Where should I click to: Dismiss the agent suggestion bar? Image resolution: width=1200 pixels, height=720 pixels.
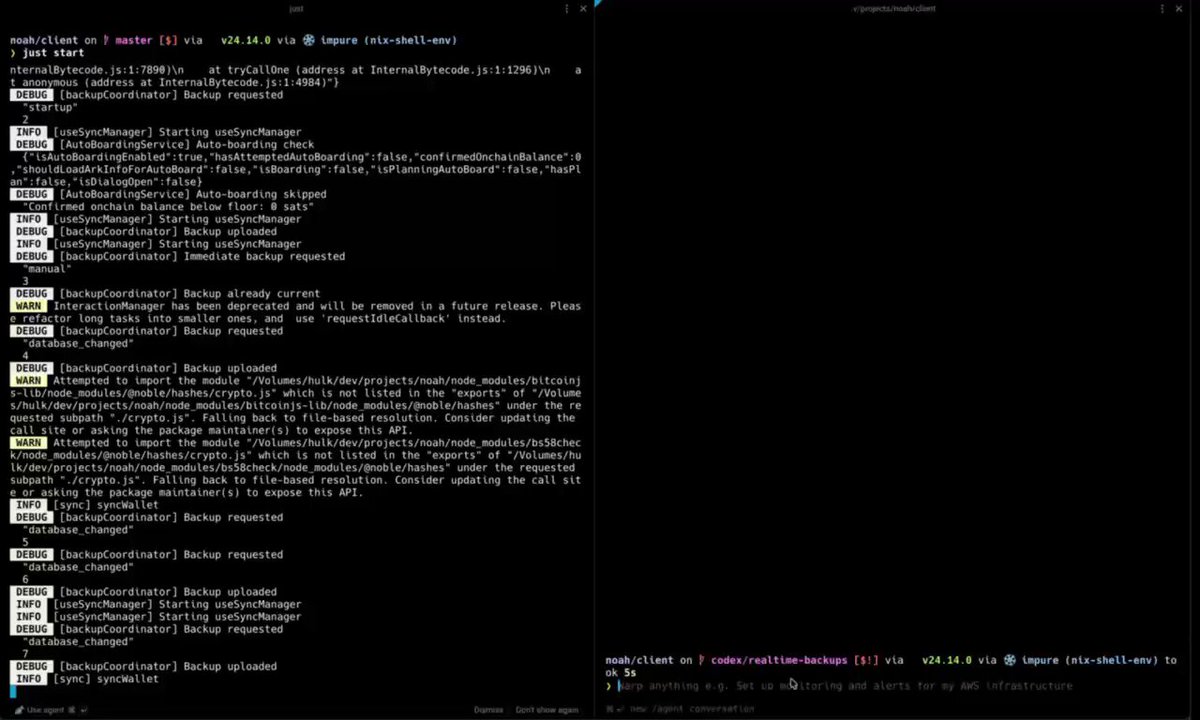click(488, 710)
